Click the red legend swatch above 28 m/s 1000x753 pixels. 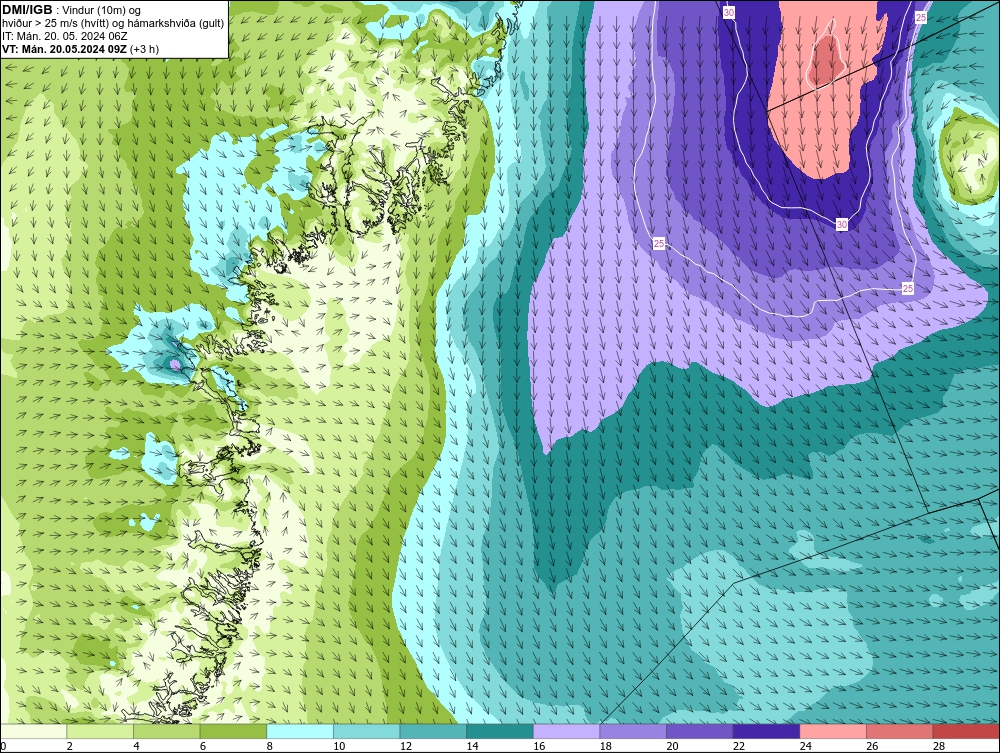966,731
